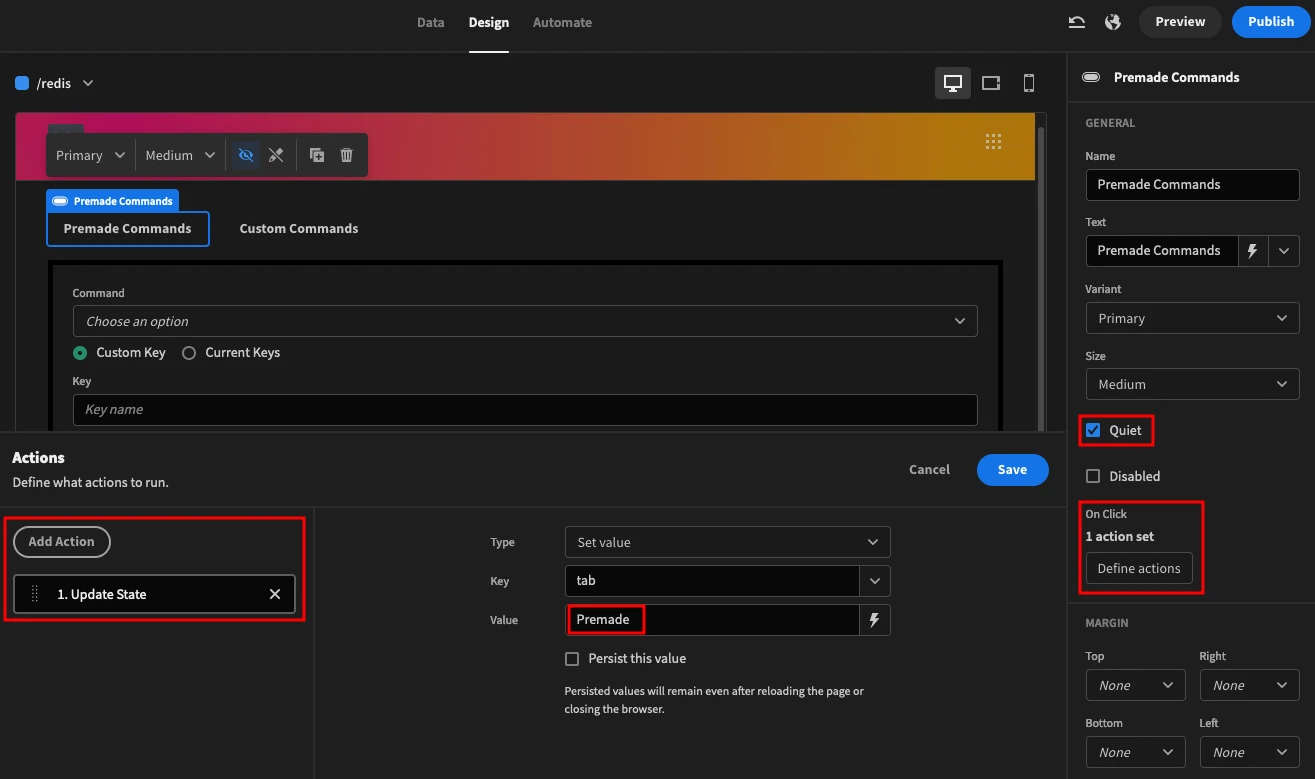The height and width of the screenshot is (779, 1315).
Task: Open the Variant dropdown in settings panel
Action: (1192, 318)
